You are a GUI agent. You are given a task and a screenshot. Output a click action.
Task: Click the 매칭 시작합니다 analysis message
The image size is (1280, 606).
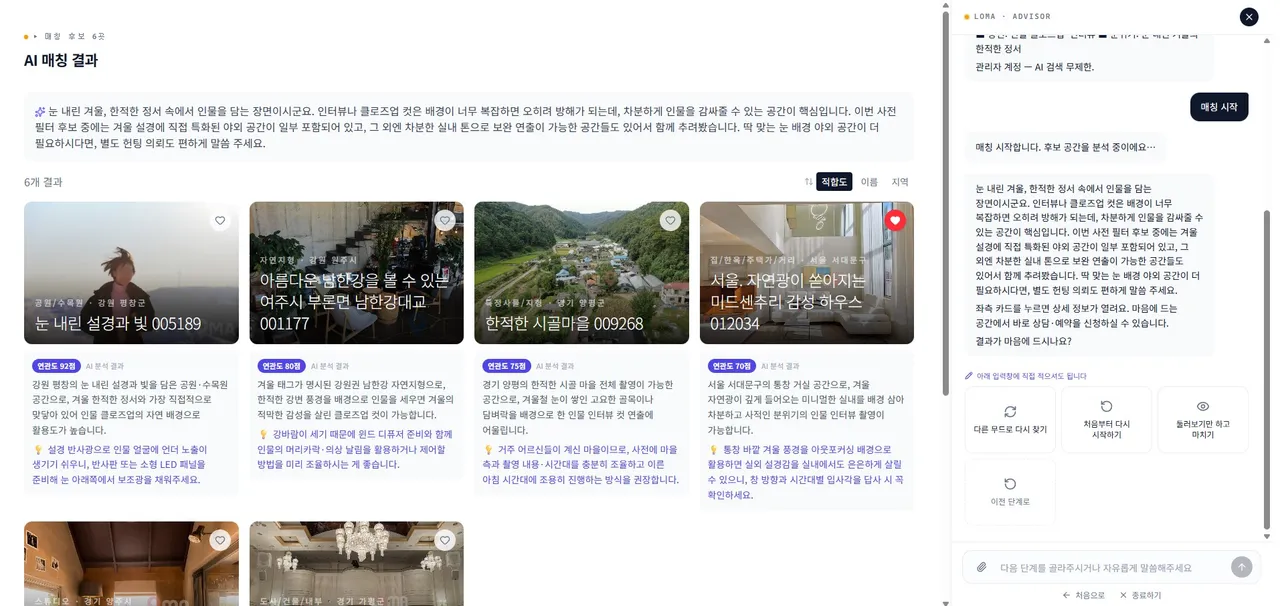coord(1065,147)
